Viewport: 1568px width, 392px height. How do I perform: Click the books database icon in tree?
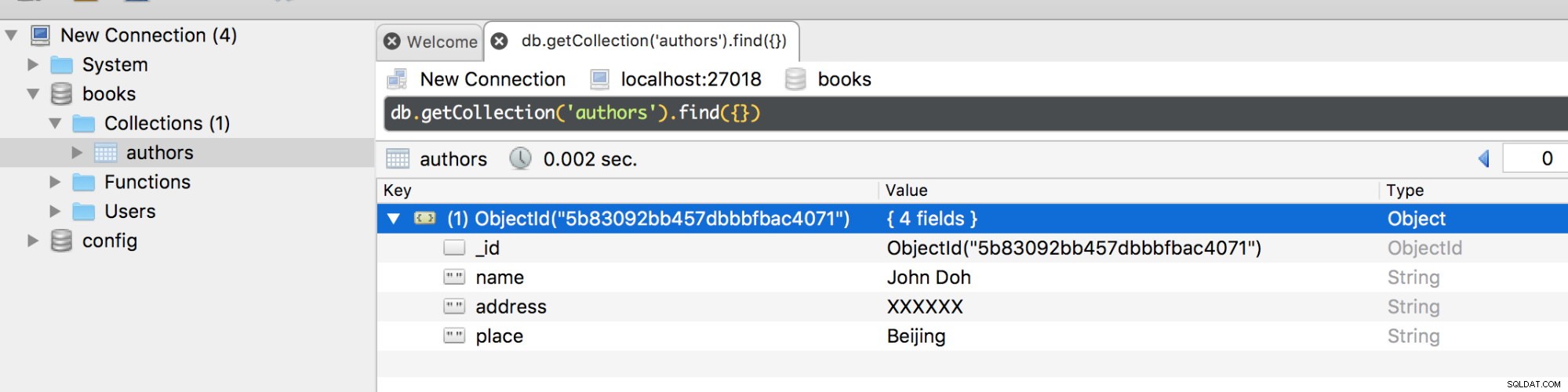[x=61, y=94]
